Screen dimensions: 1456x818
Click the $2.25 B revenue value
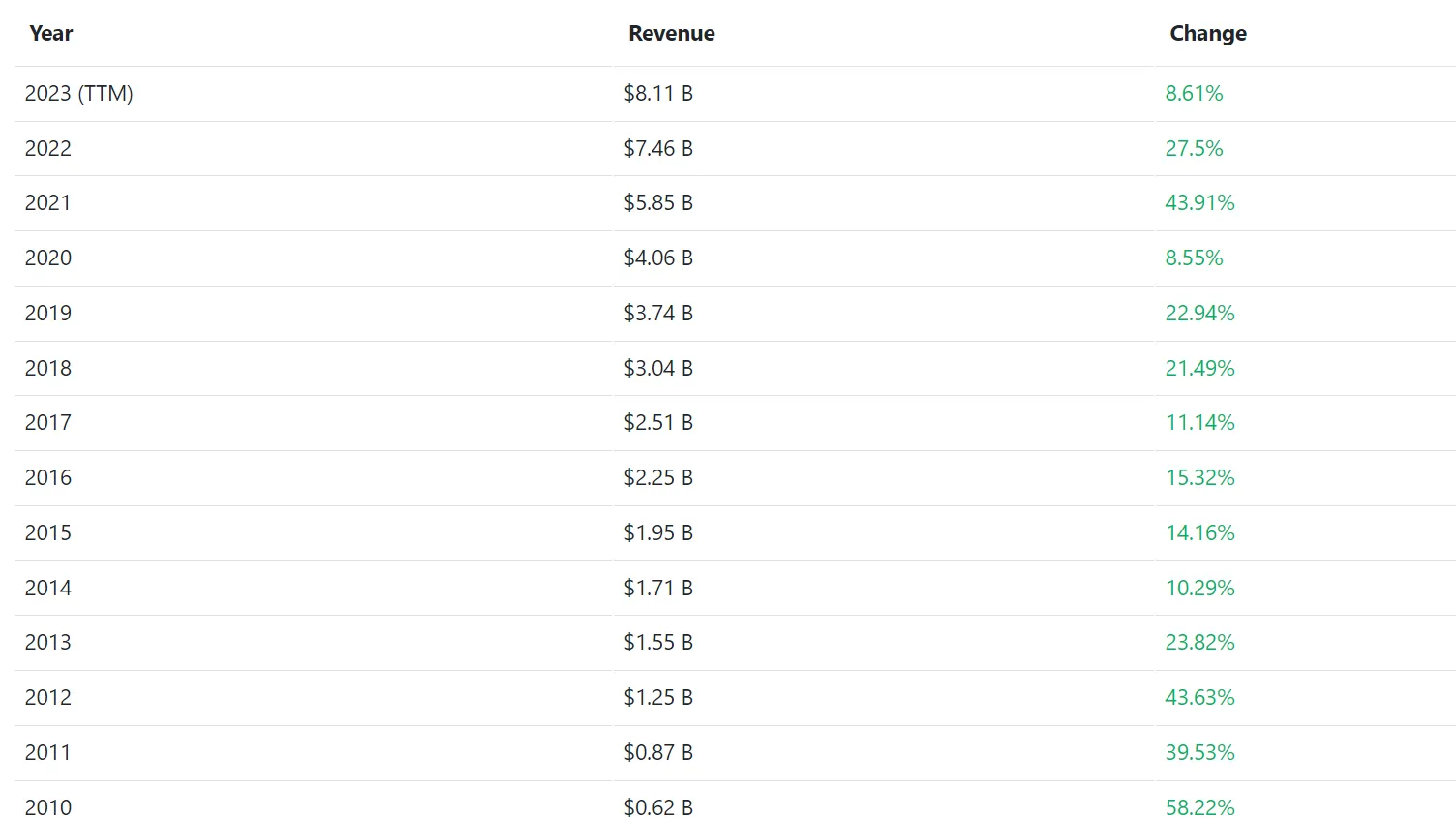[x=657, y=478]
